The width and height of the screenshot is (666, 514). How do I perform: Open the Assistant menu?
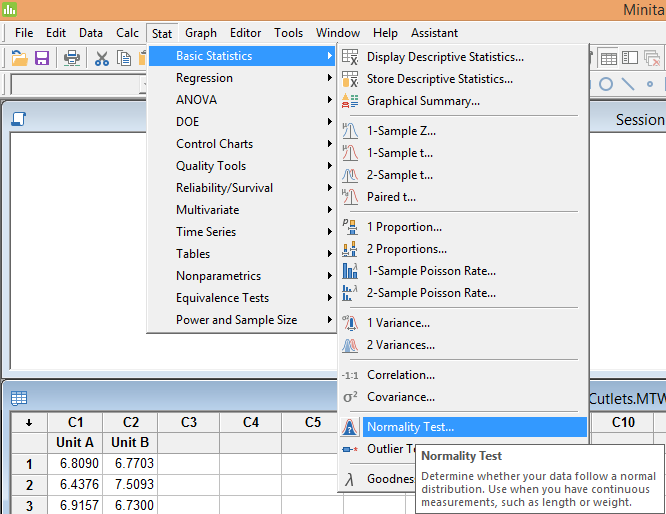(x=434, y=33)
